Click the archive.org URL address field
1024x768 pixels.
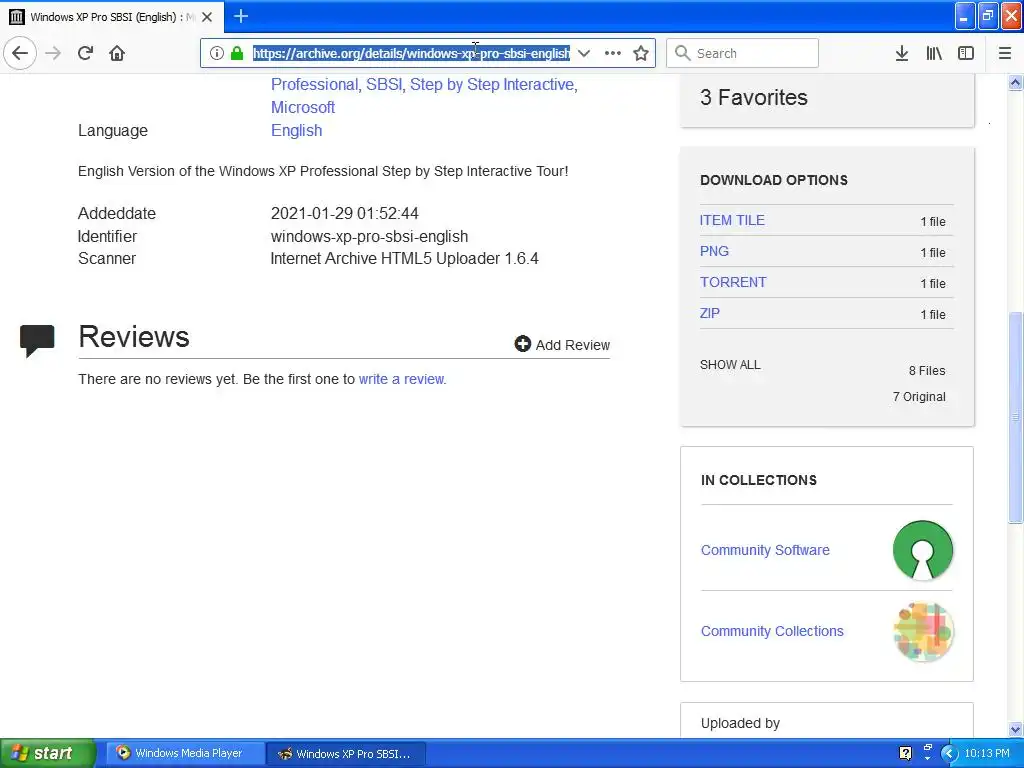411,53
